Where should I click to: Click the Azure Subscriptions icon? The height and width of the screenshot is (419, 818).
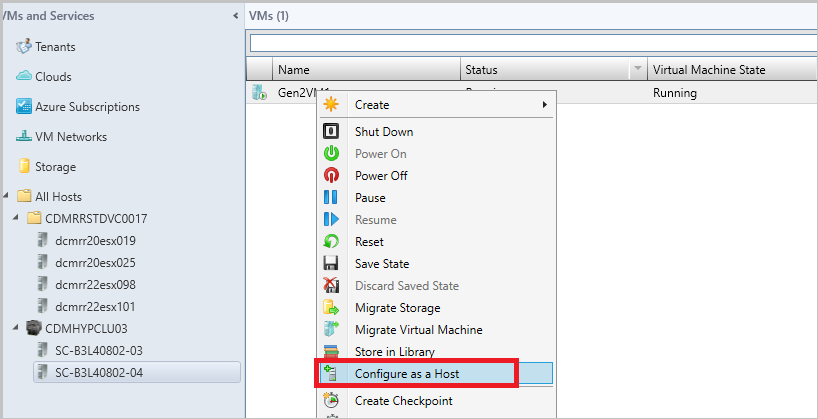[x=24, y=106]
